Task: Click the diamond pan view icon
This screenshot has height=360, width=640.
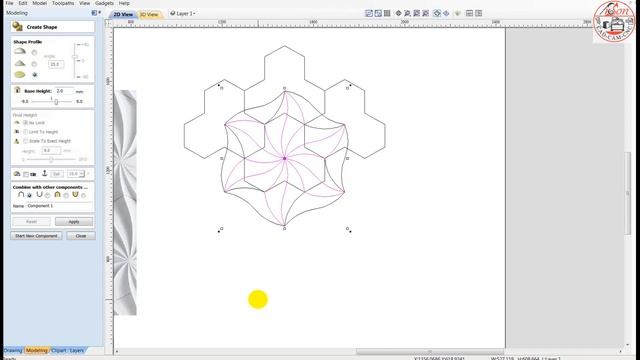Action: 398,13
